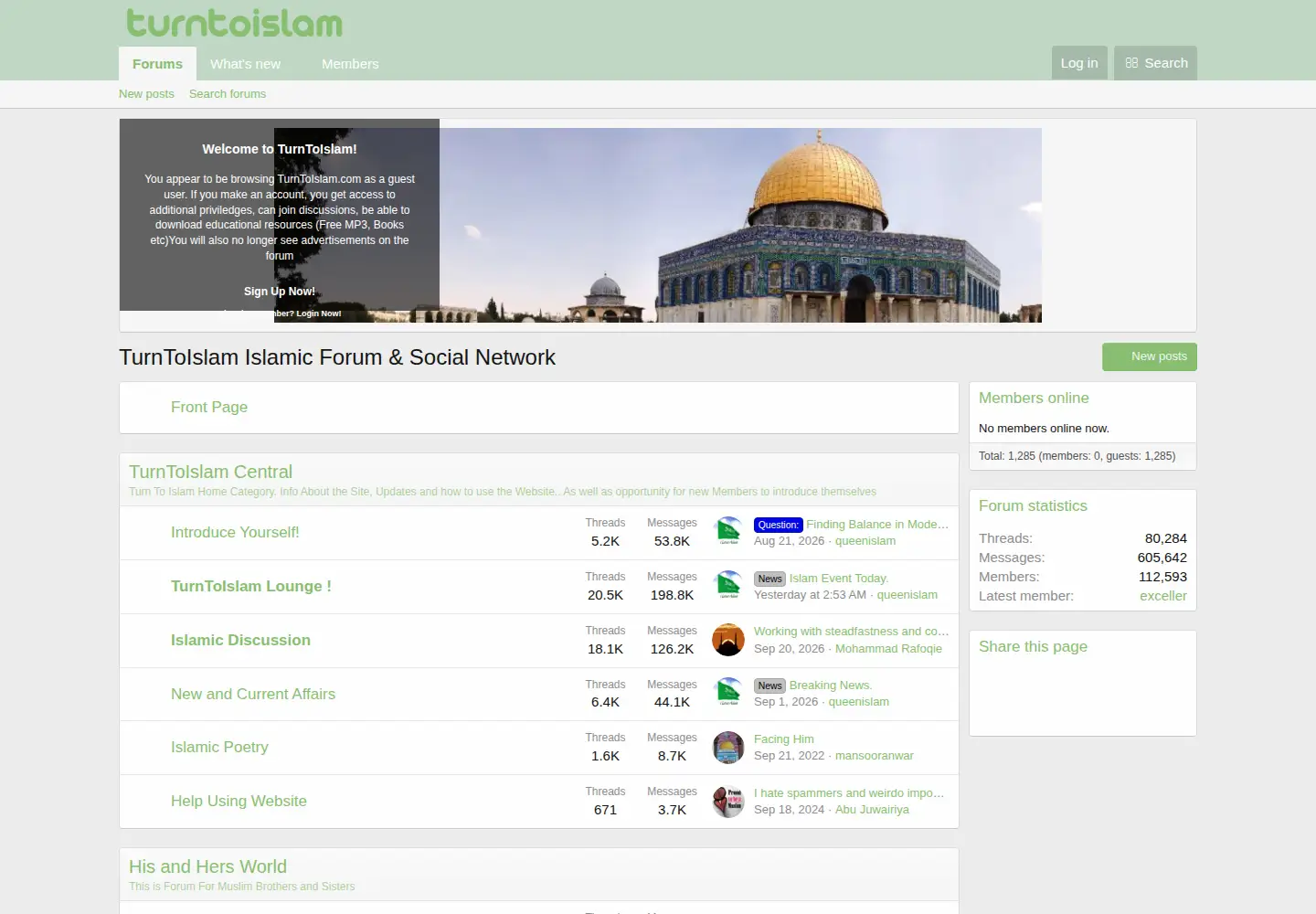Image resolution: width=1316 pixels, height=914 pixels.
Task: Click the Dome of the Rock banner image
Action: (658, 225)
